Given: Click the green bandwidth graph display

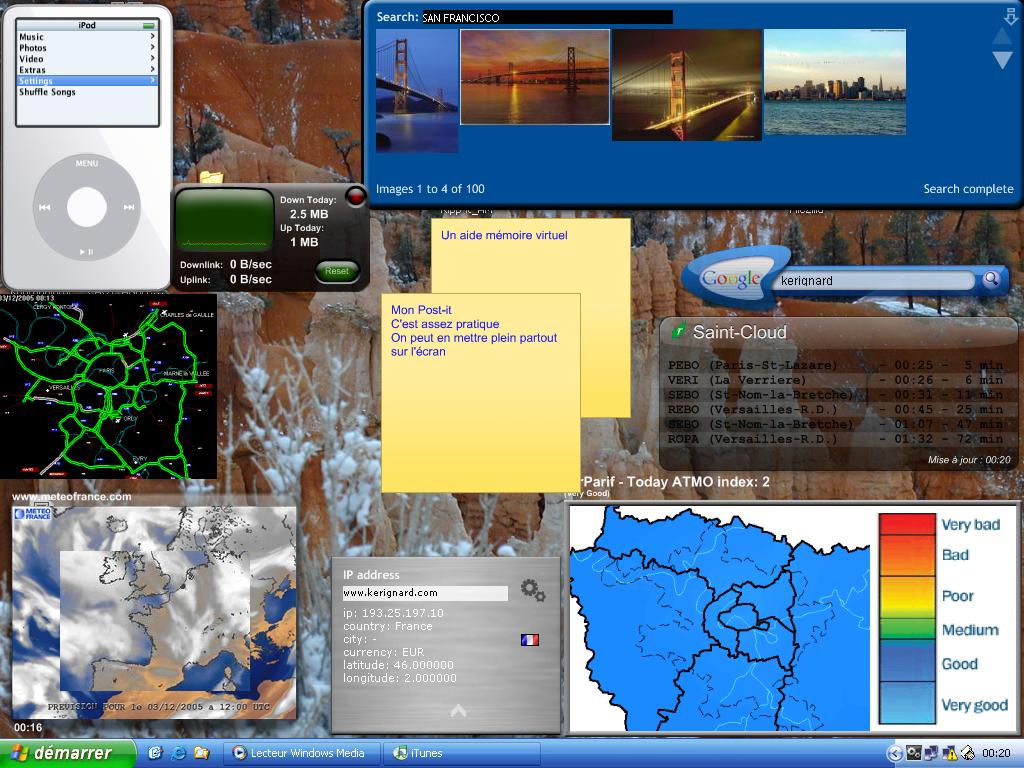Looking at the screenshot, I should coord(225,220).
